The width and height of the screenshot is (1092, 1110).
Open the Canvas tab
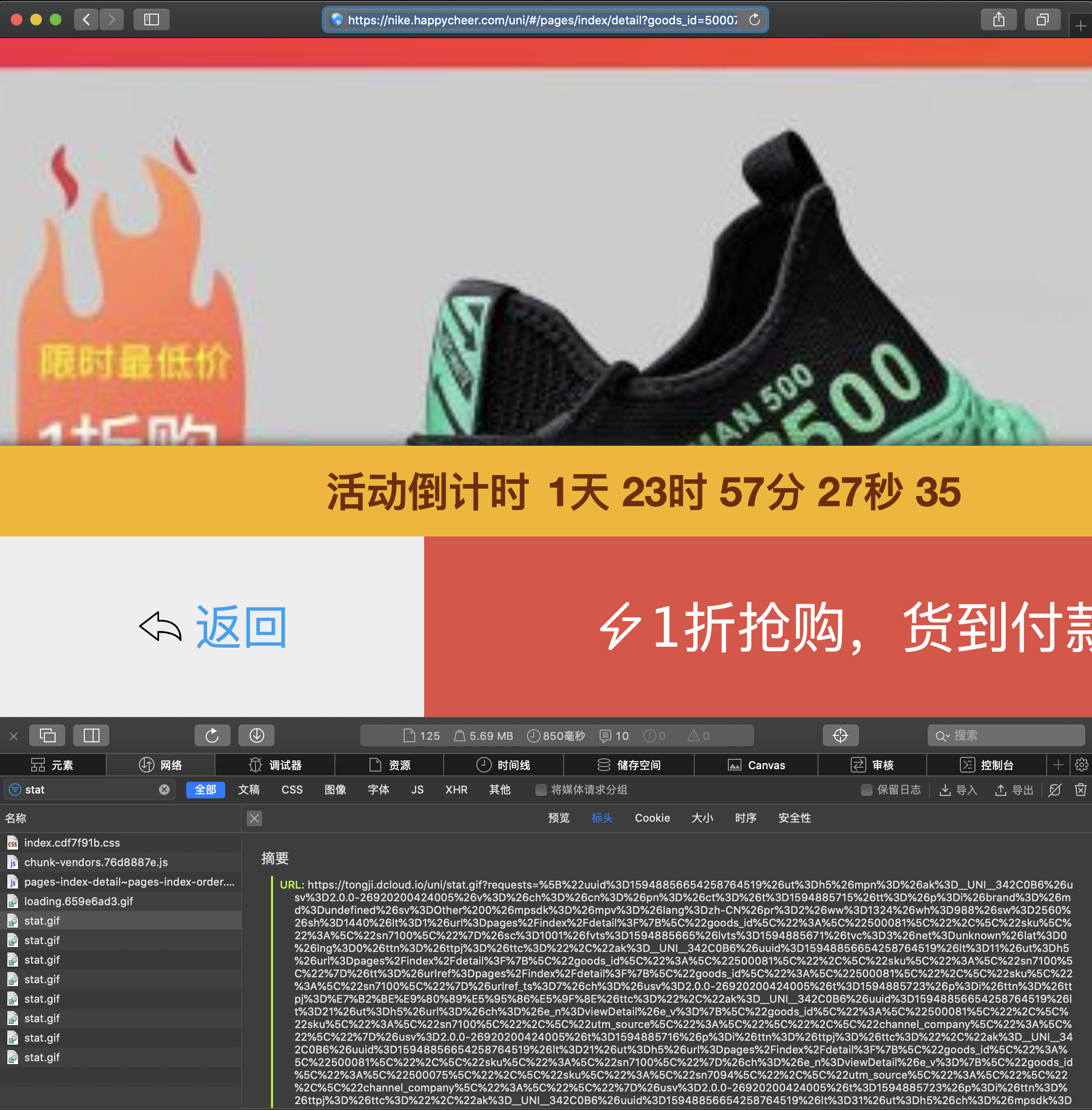(x=756, y=765)
